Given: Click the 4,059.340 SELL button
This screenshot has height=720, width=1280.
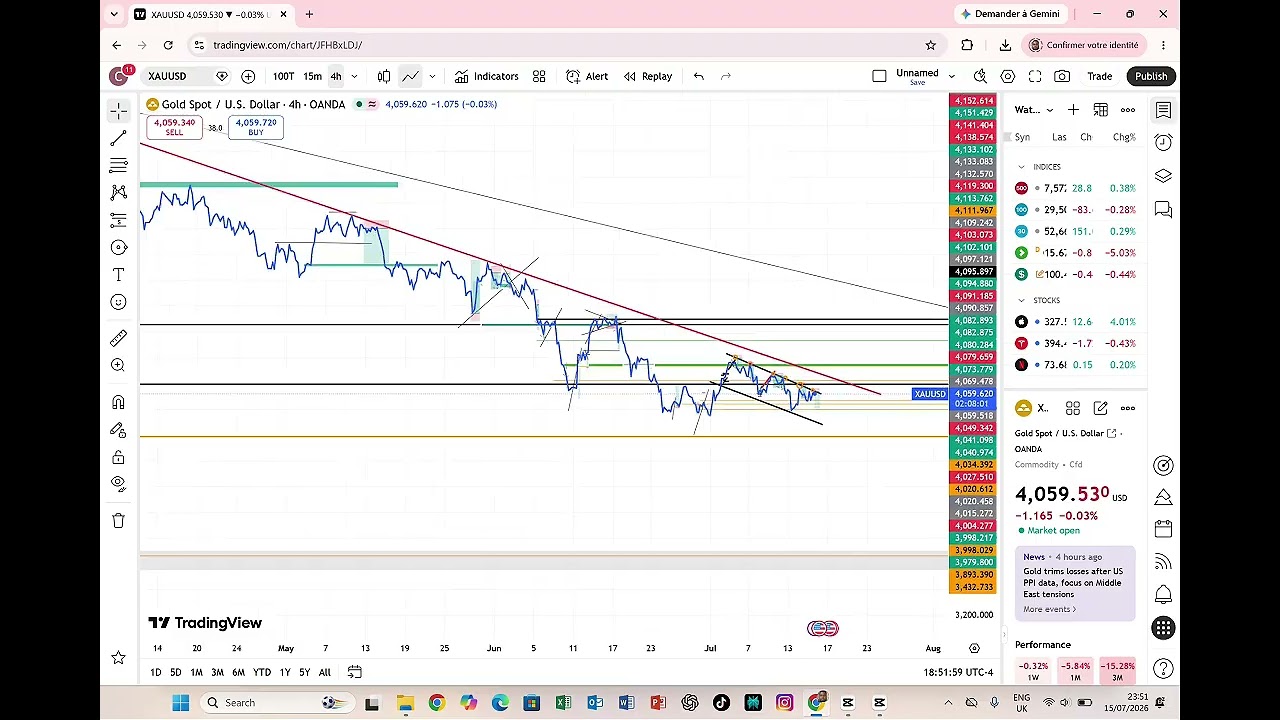Looking at the screenshot, I should (174, 127).
